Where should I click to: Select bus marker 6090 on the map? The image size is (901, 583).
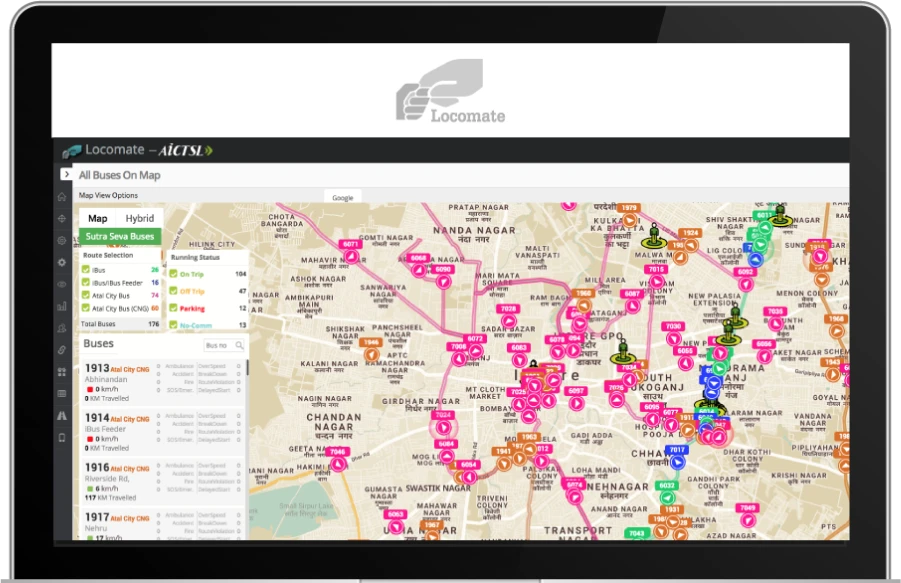click(x=443, y=276)
